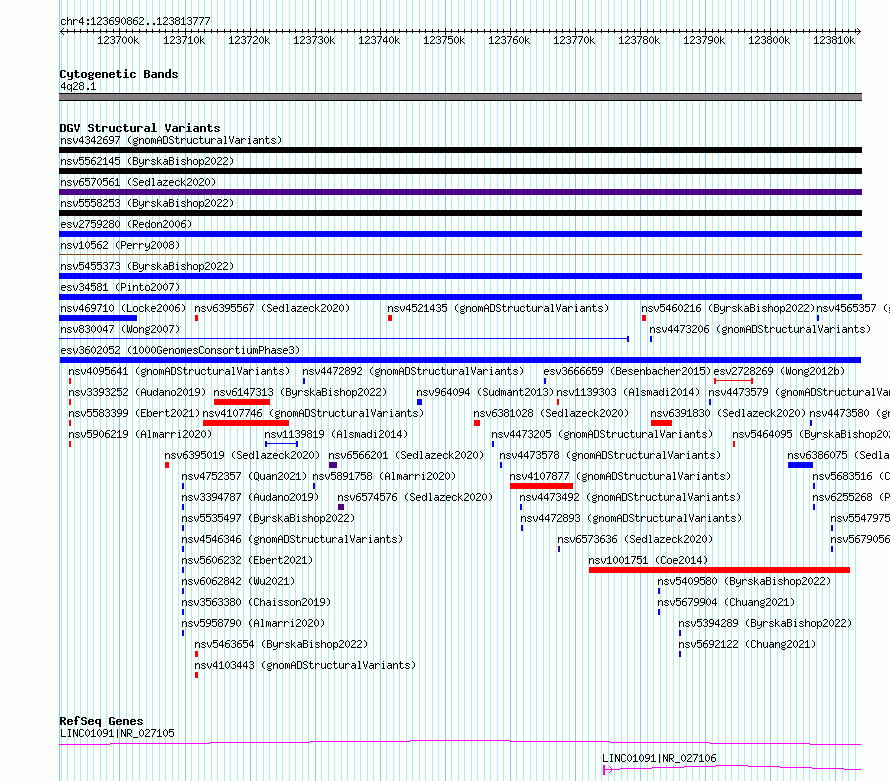Click nsv4107877 gnomAD variant label
This screenshot has height=781, width=890.
(620, 476)
